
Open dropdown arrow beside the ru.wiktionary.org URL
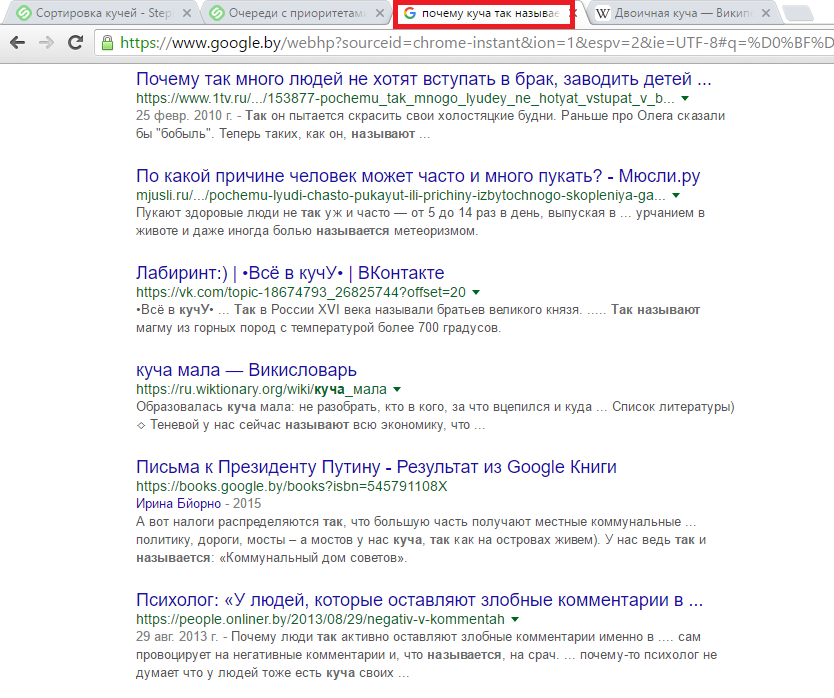point(397,389)
